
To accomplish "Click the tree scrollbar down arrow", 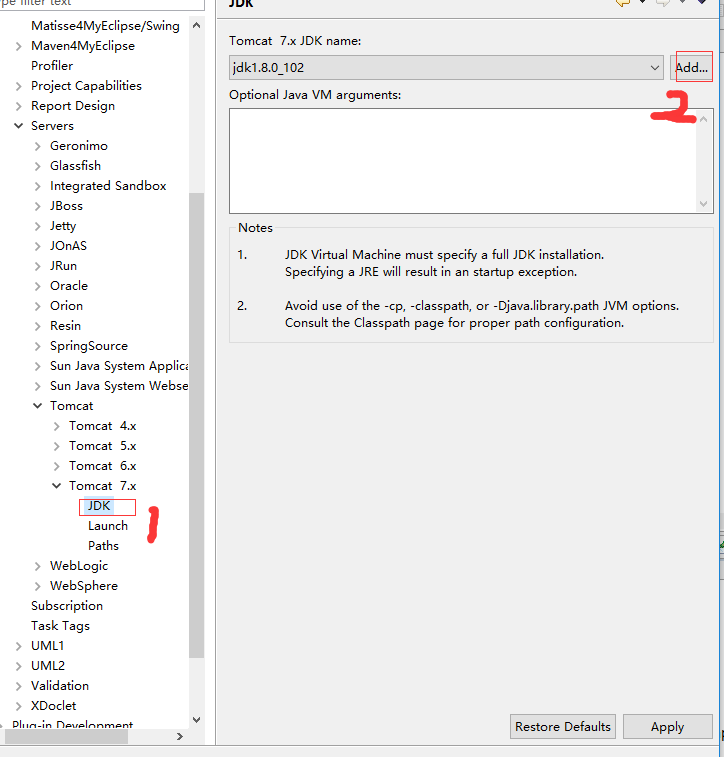I will [196, 720].
